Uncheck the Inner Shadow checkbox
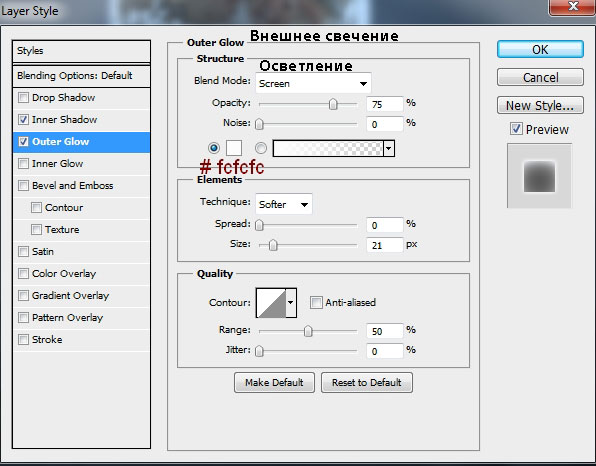Viewport: 596px width, 466px height. coord(23,120)
